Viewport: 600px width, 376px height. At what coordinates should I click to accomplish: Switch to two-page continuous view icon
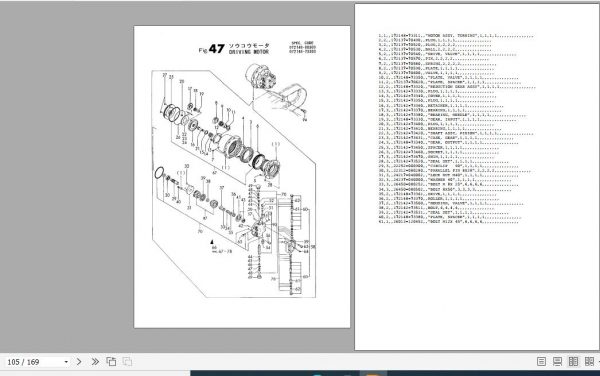coord(589,361)
